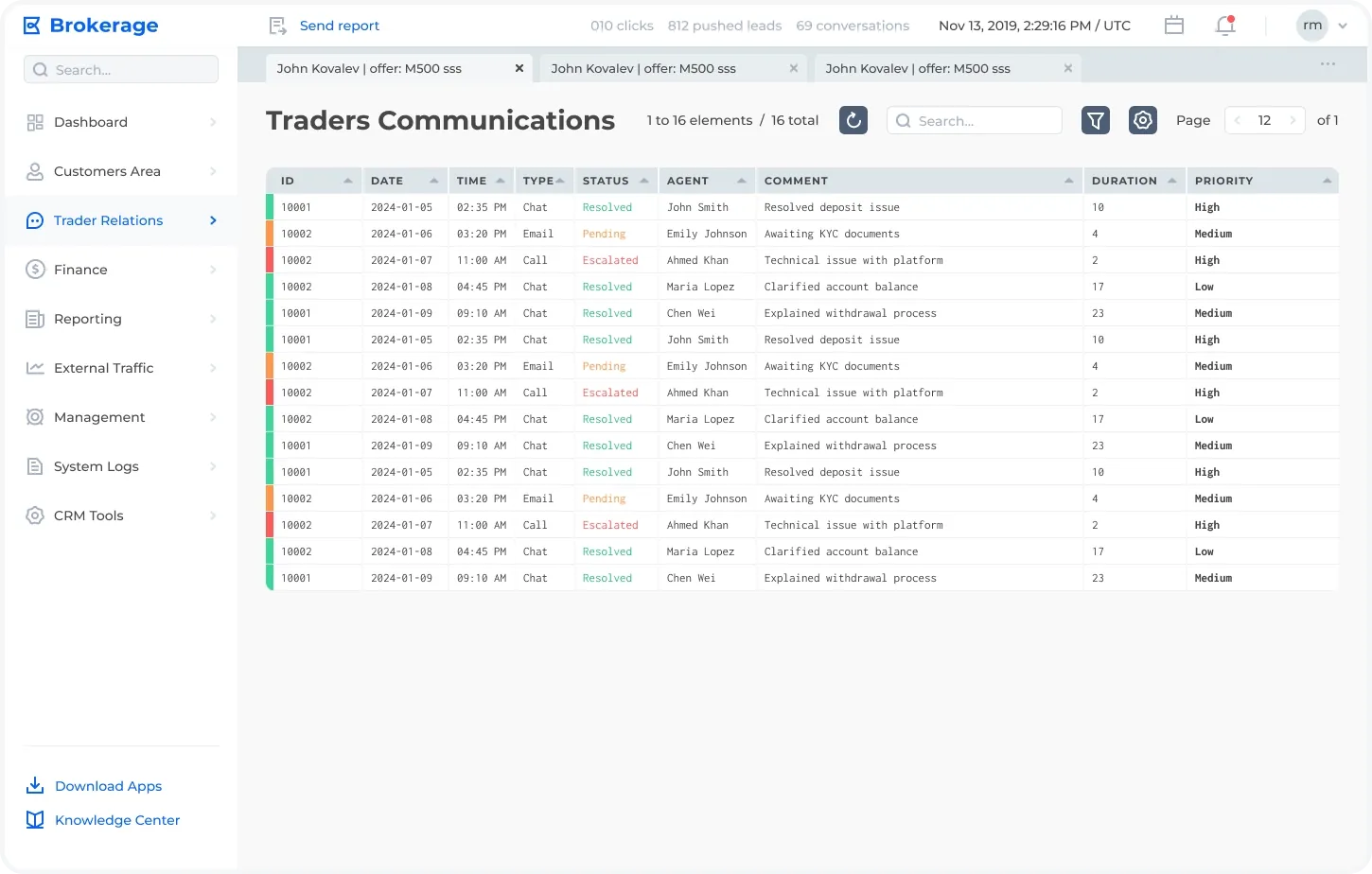Click the Brokerage logo icon
Image resolution: width=1372 pixels, height=874 pixels.
coord(32,26)
